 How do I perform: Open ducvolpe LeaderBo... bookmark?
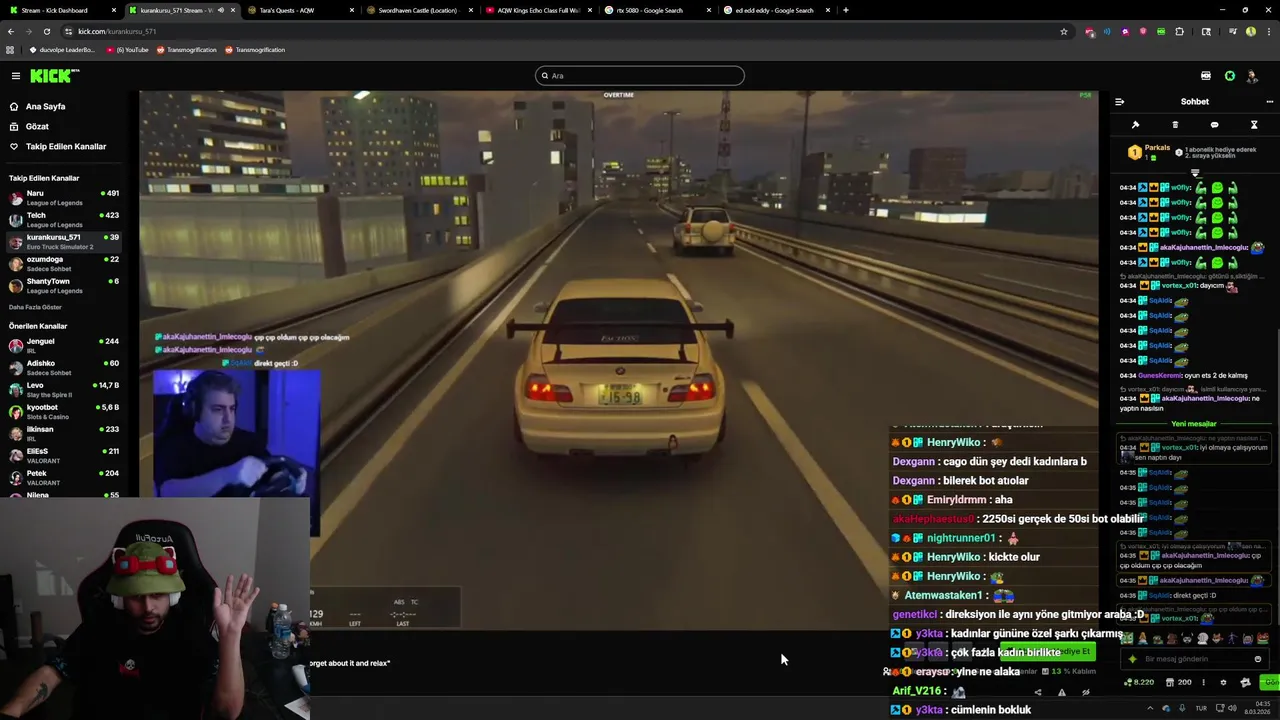coord(62,49)
